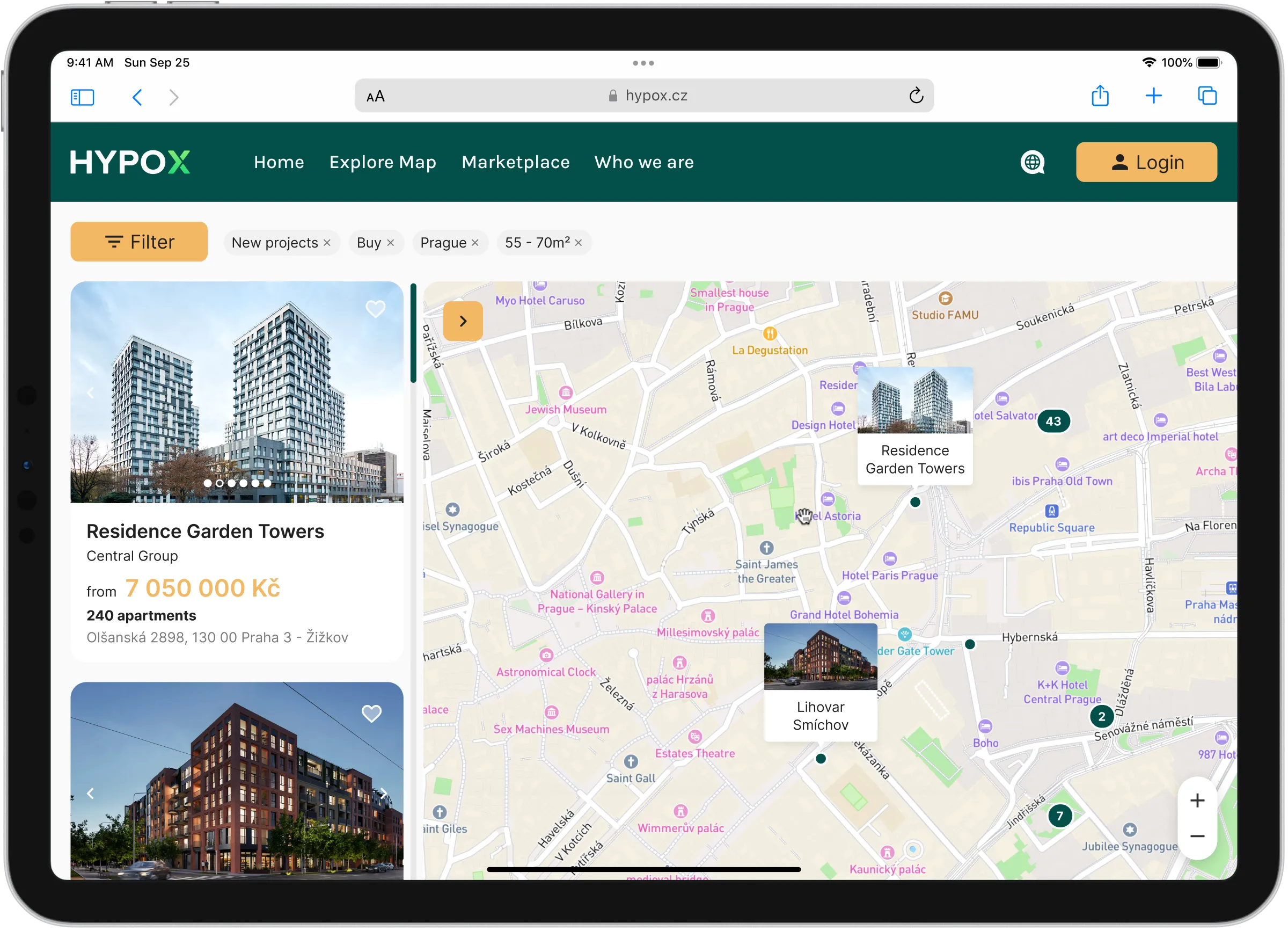This screenshot has width=1288, height=931.
Task: Show the Safari tab overview
Action: click(x=1208, y=96)
